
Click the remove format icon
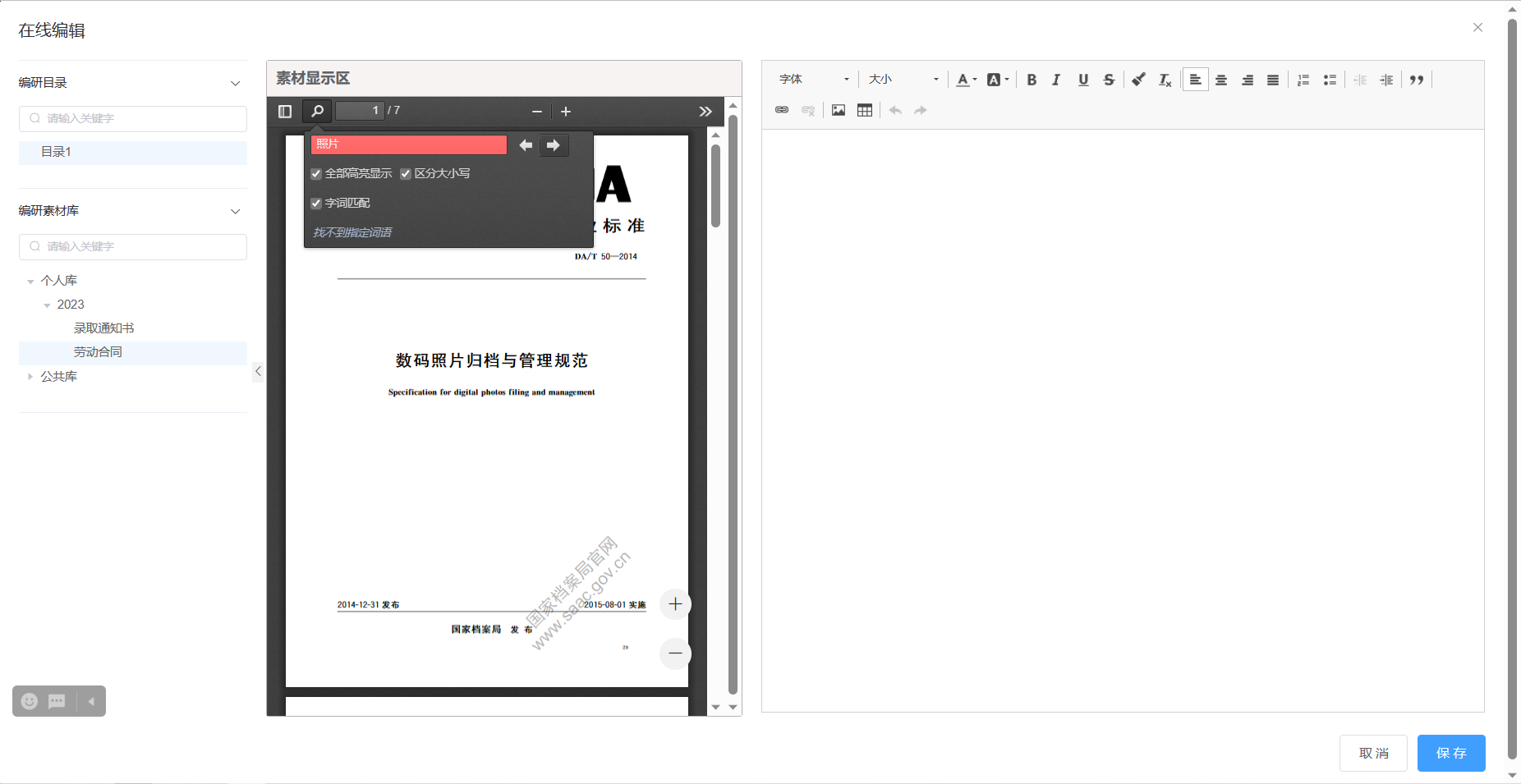(1165, 80)
